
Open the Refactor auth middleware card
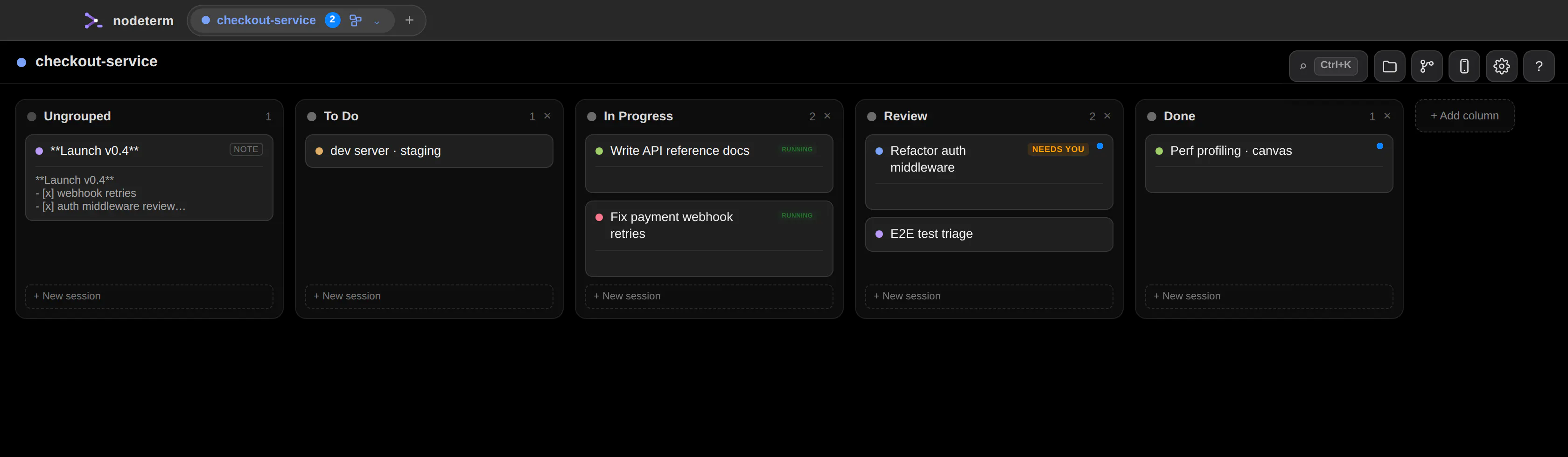[989, 172]
